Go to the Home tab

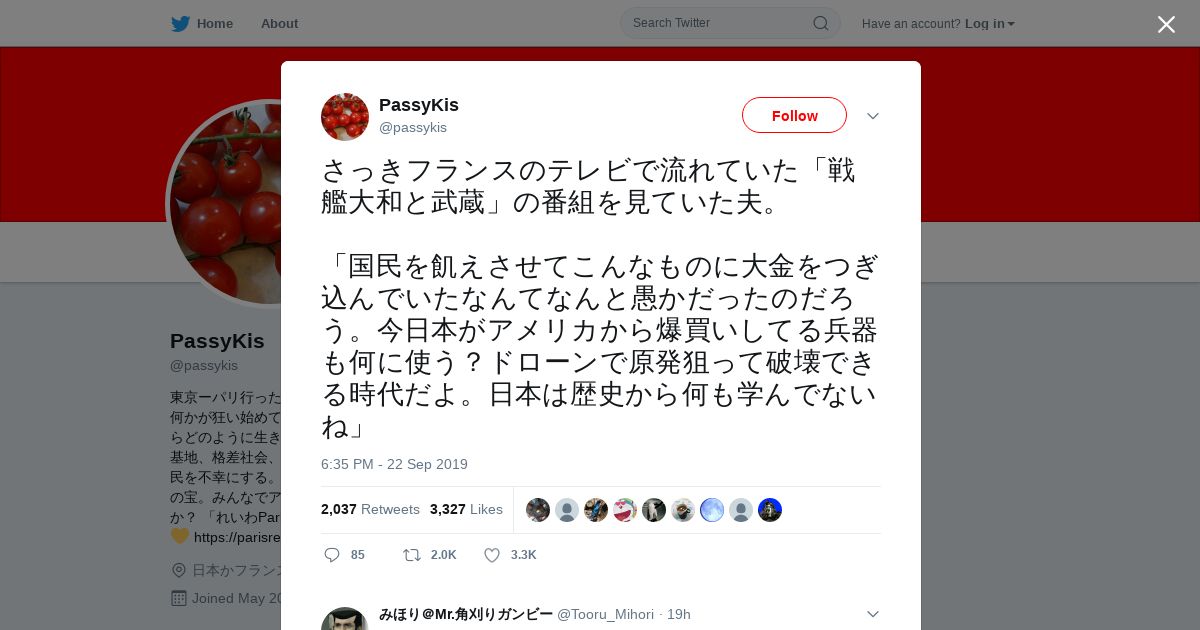tap(202, 23)
